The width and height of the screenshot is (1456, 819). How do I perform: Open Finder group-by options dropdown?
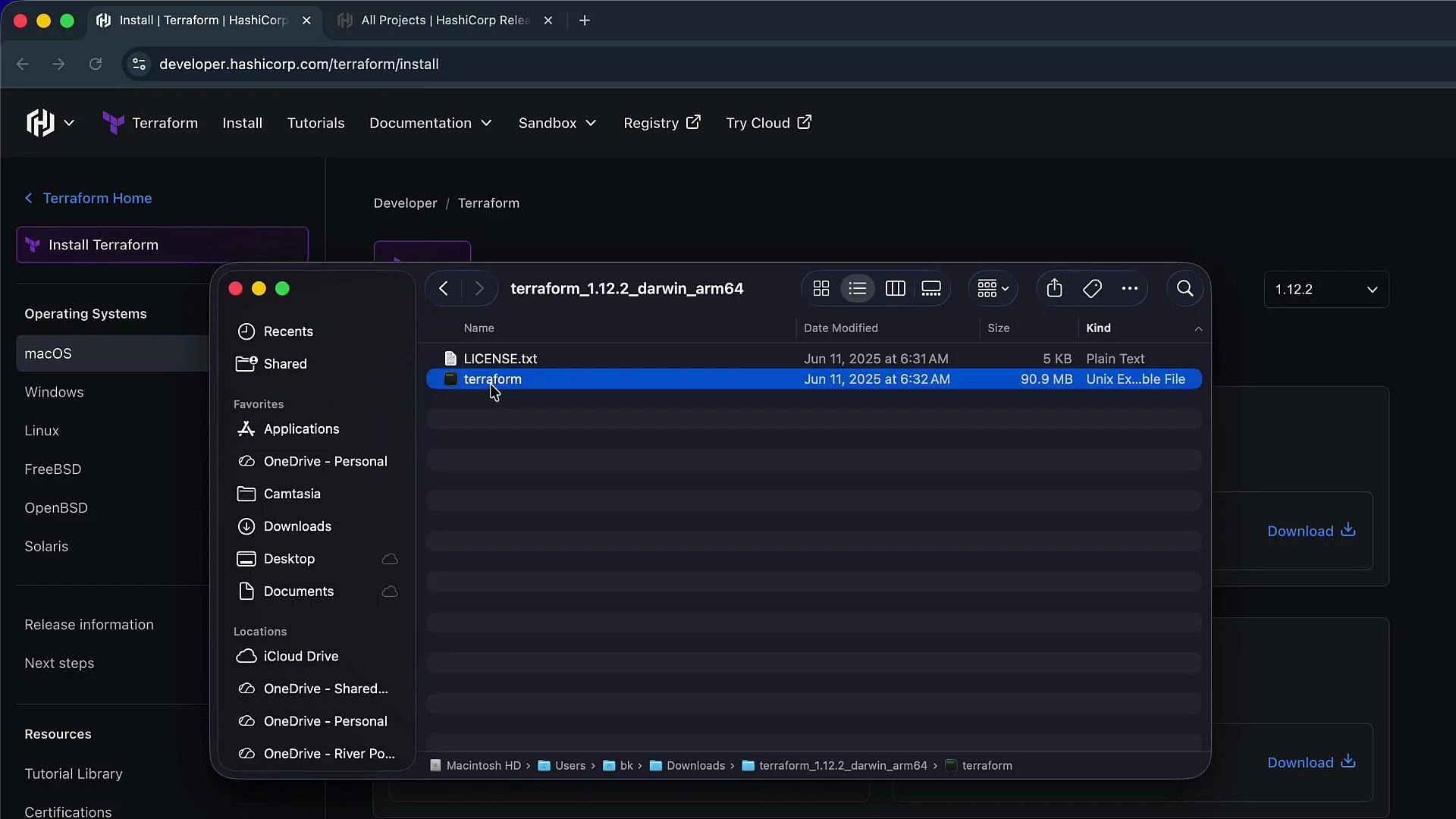click(993, 288)
